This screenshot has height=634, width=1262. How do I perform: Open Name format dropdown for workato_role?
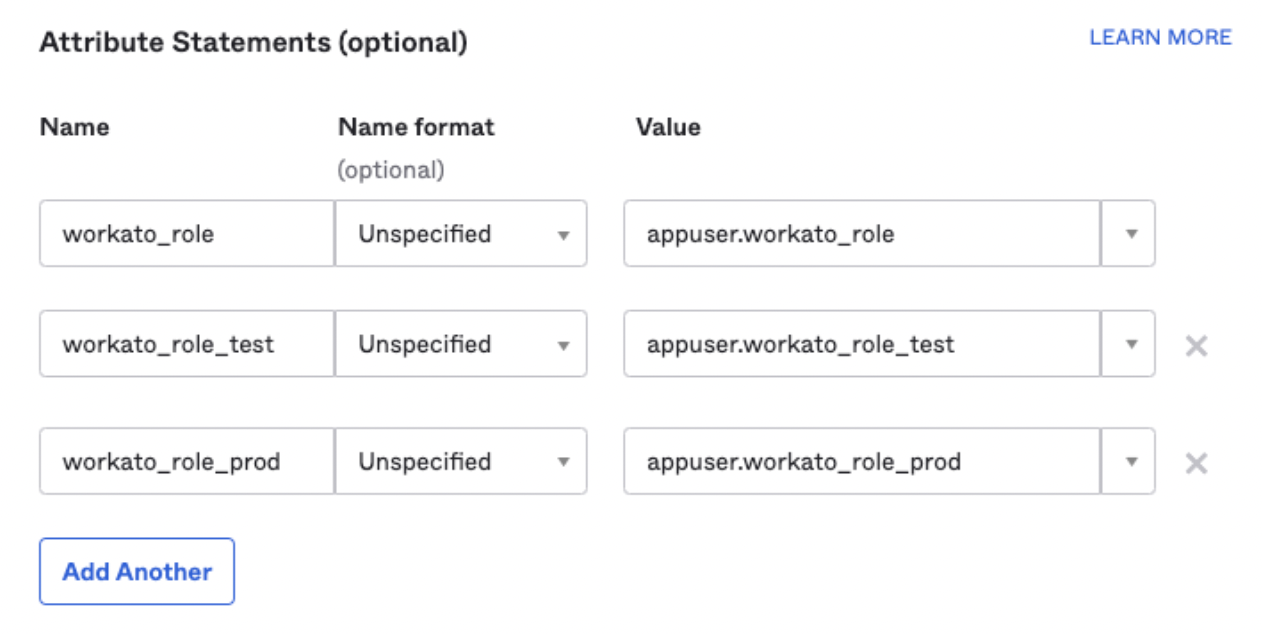tap(461, 234)
